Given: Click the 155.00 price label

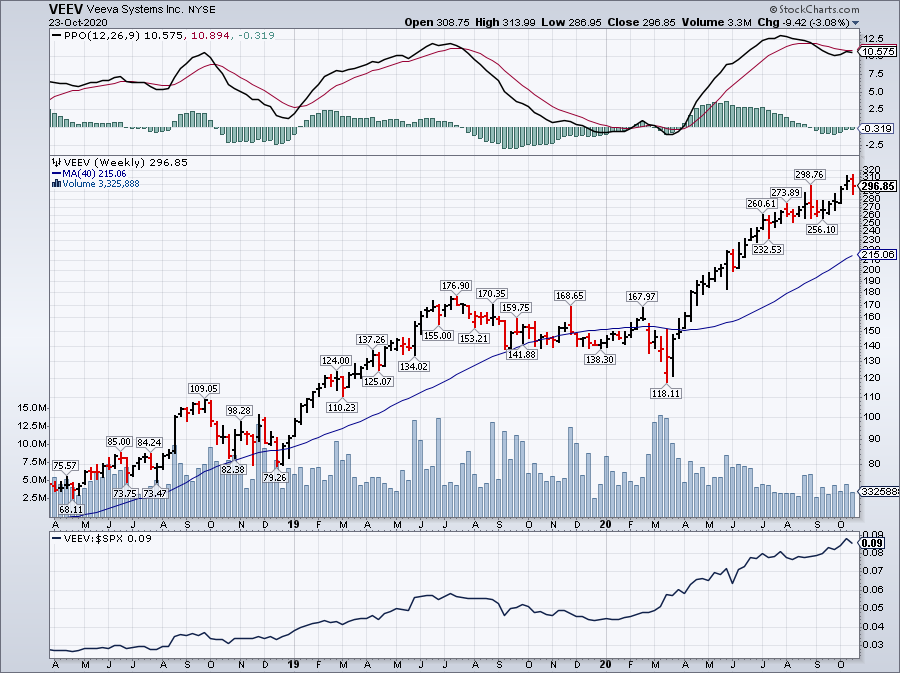Looking at the screenshot, I should pos(438,336).
